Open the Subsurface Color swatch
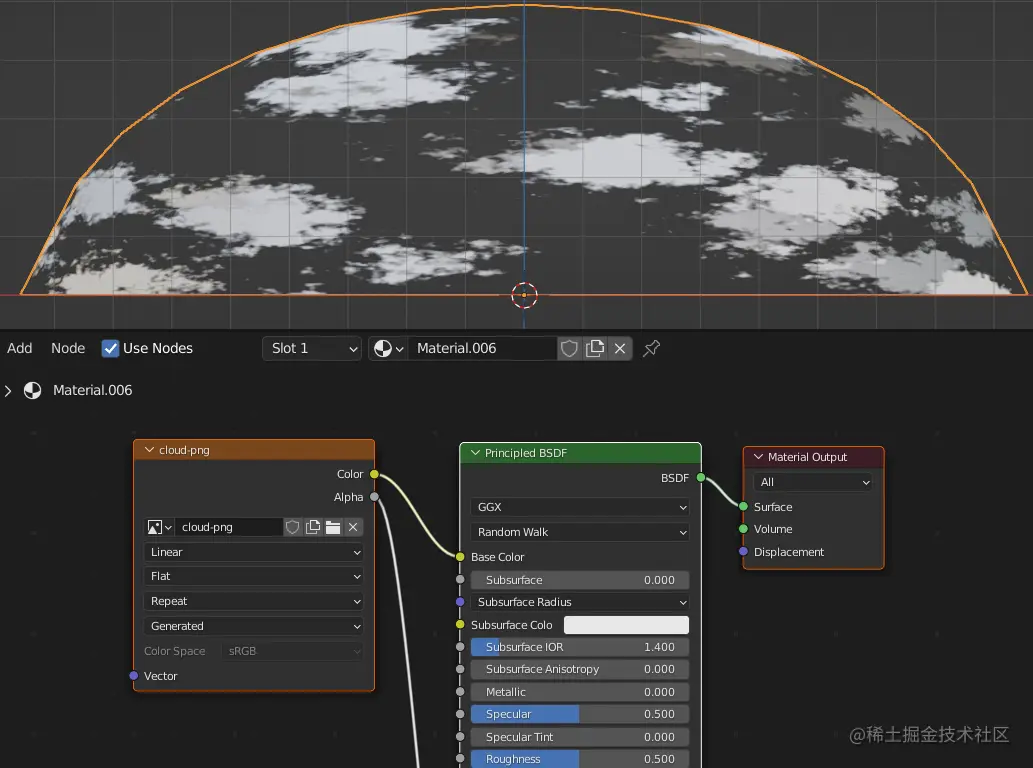 626,625
